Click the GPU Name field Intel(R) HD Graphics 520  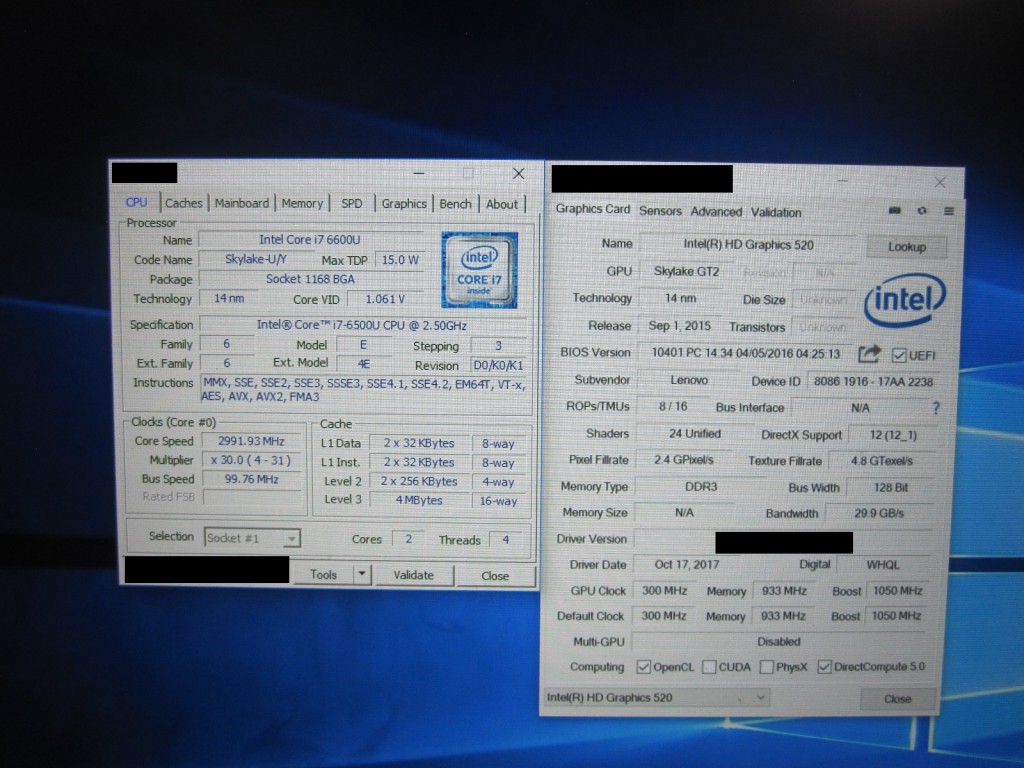(x=748, y=245)
